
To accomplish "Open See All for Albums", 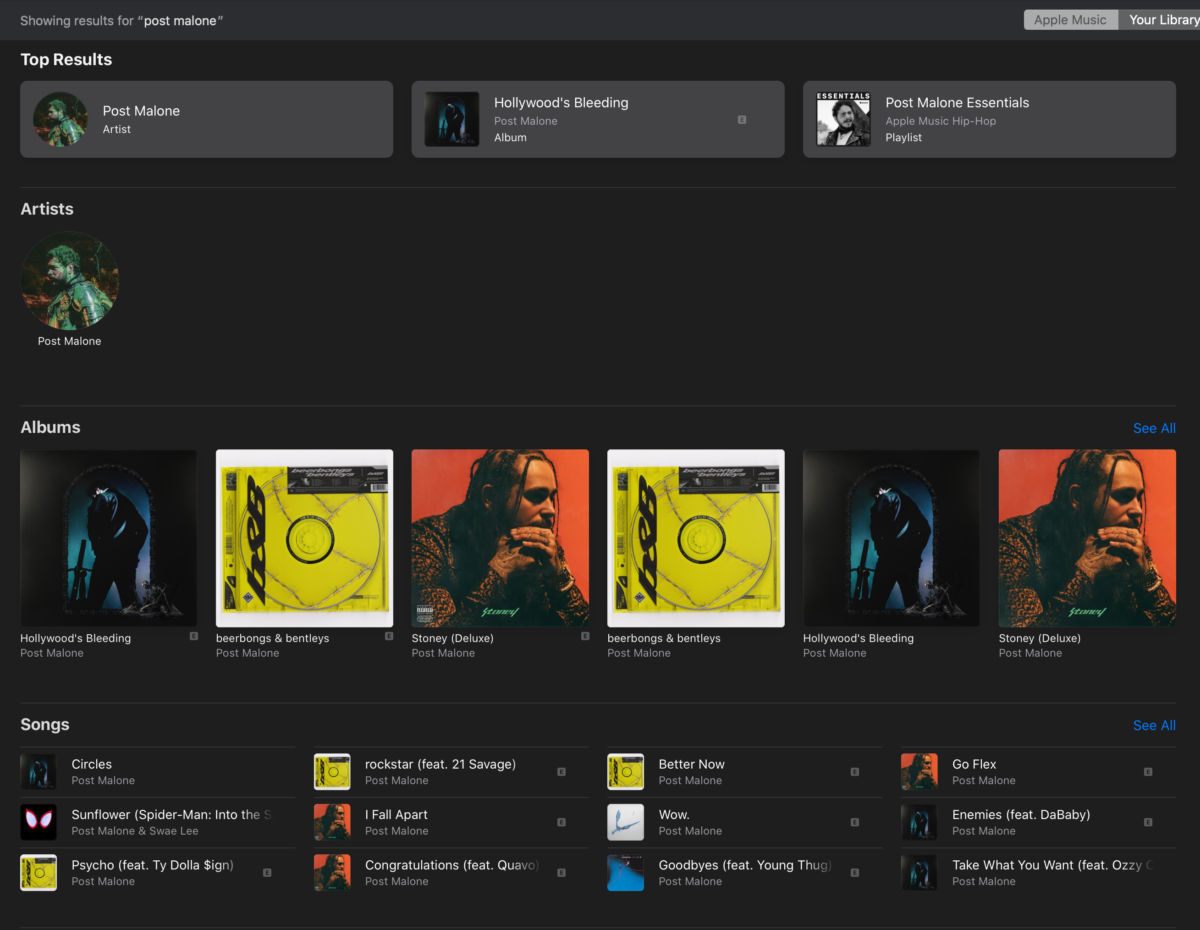I will (1154, 428).
